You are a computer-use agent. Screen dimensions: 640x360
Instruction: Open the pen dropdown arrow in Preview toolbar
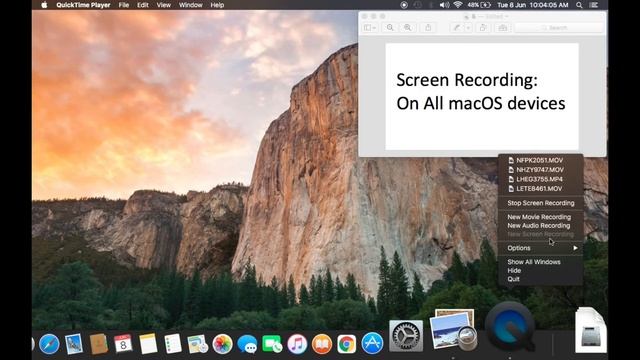pos(468,27)
